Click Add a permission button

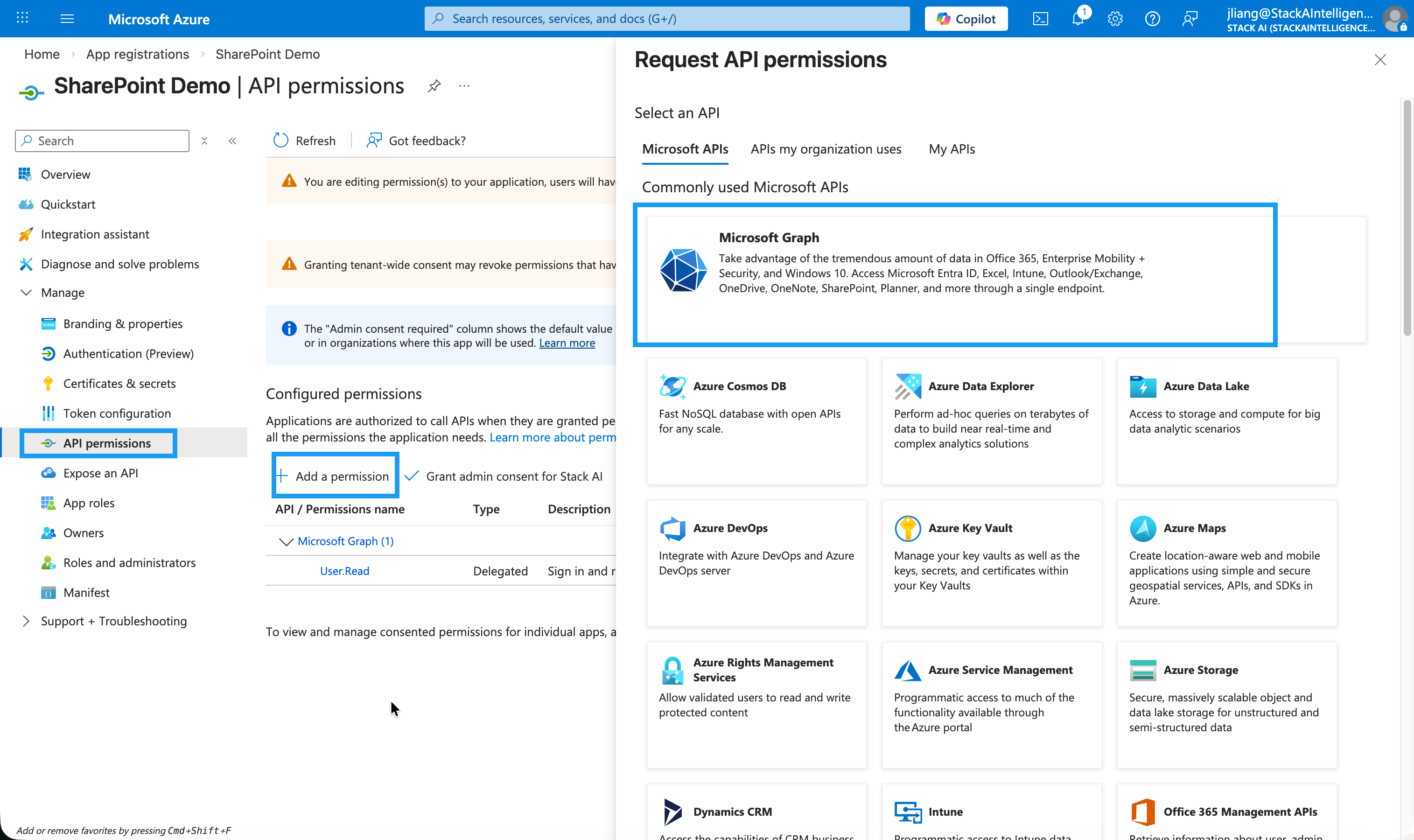[335, 476]
